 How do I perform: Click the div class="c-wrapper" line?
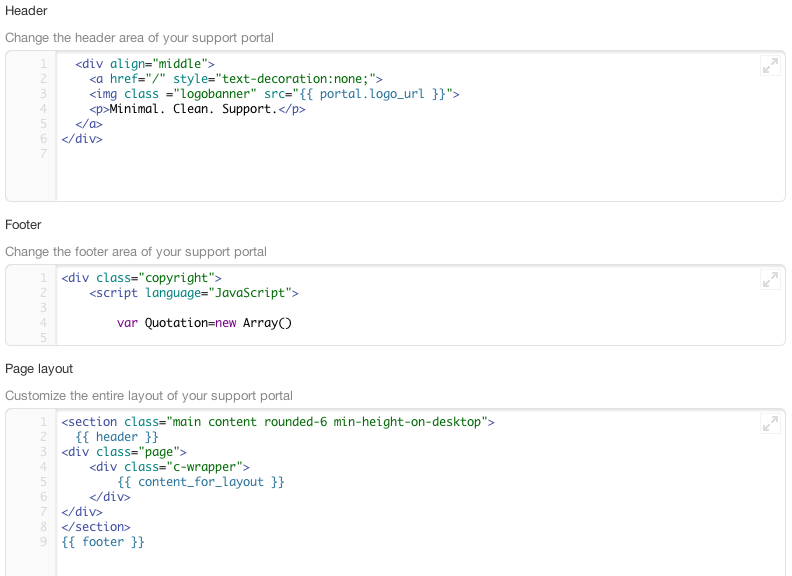coord(170,467)
